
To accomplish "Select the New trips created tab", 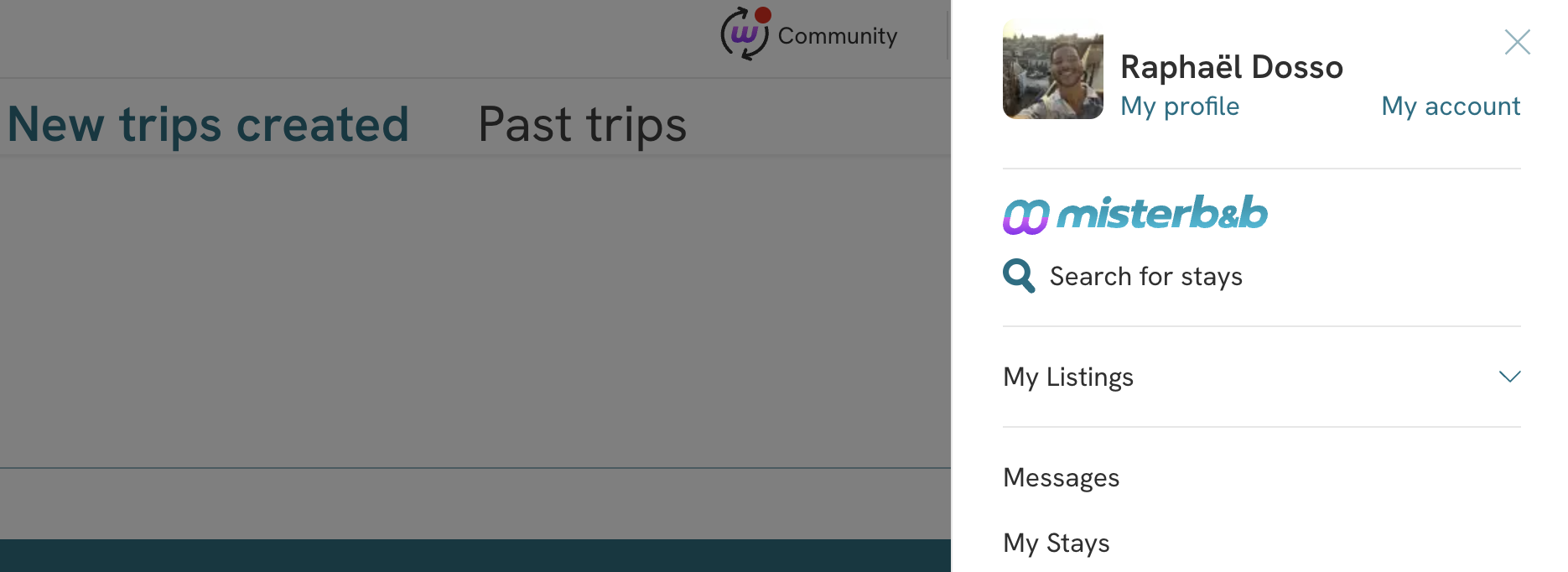I will (x=208, y=125).
